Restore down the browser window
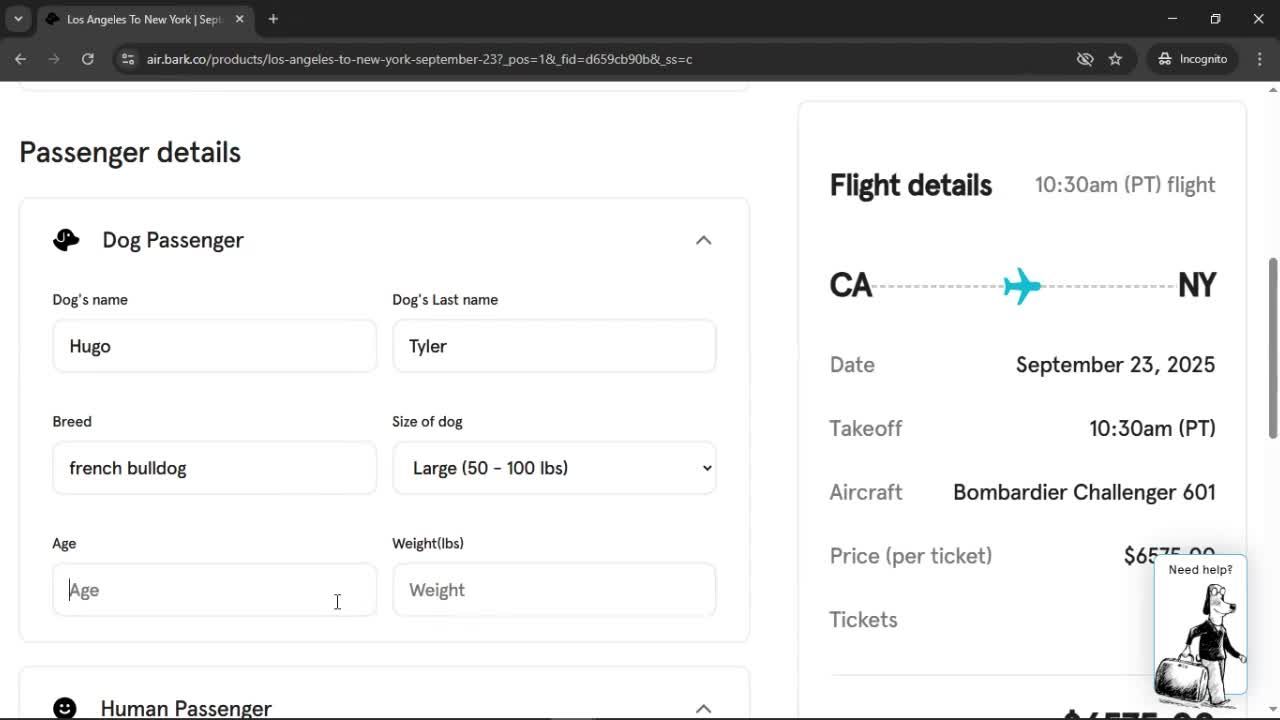This screenshot has width=1280, height=720. click(x=1216, y=19)
